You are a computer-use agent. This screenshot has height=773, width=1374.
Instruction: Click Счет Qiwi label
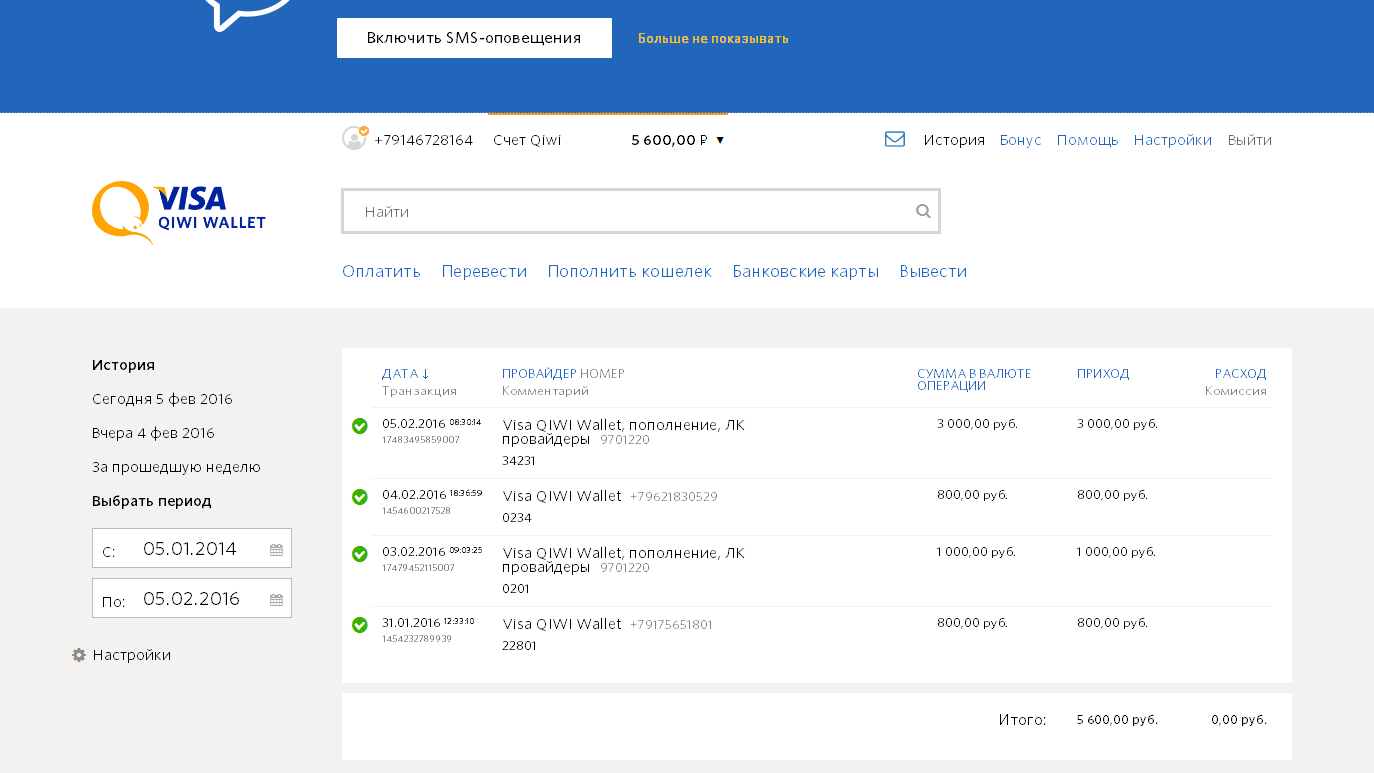(x=527, y=140)
